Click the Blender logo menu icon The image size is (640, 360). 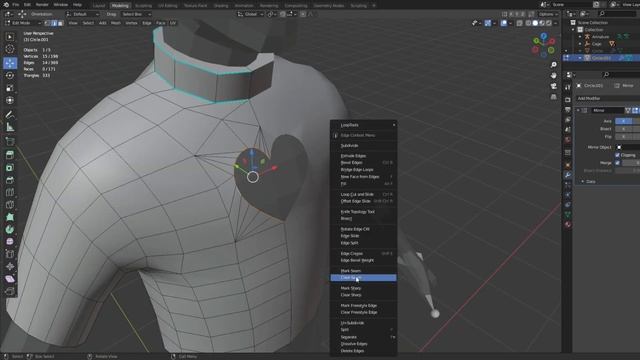point(6,4)
